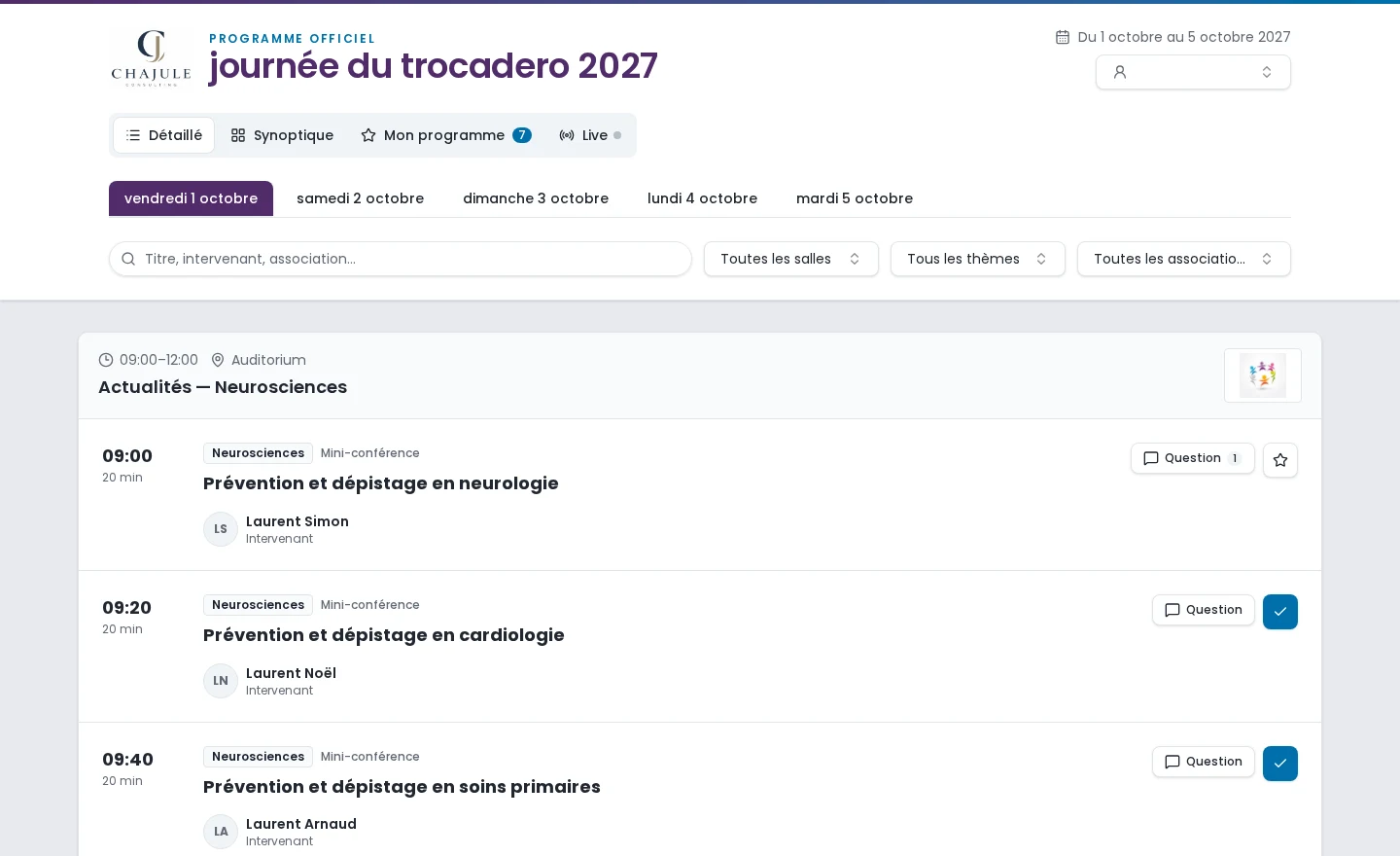Select the lundi 4 octobre day tab

point(702,198)
